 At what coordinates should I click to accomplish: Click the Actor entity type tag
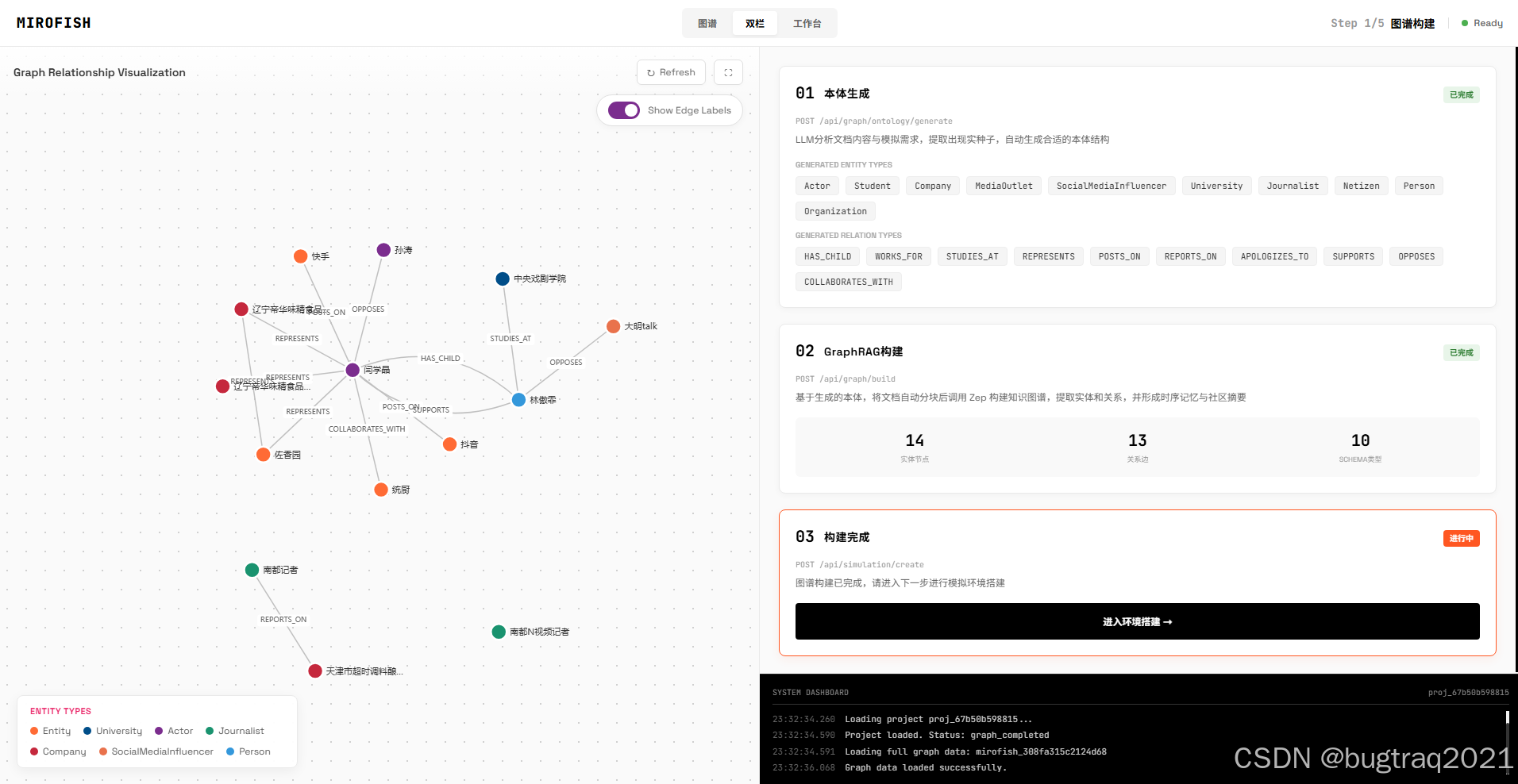tap(817, 186)
